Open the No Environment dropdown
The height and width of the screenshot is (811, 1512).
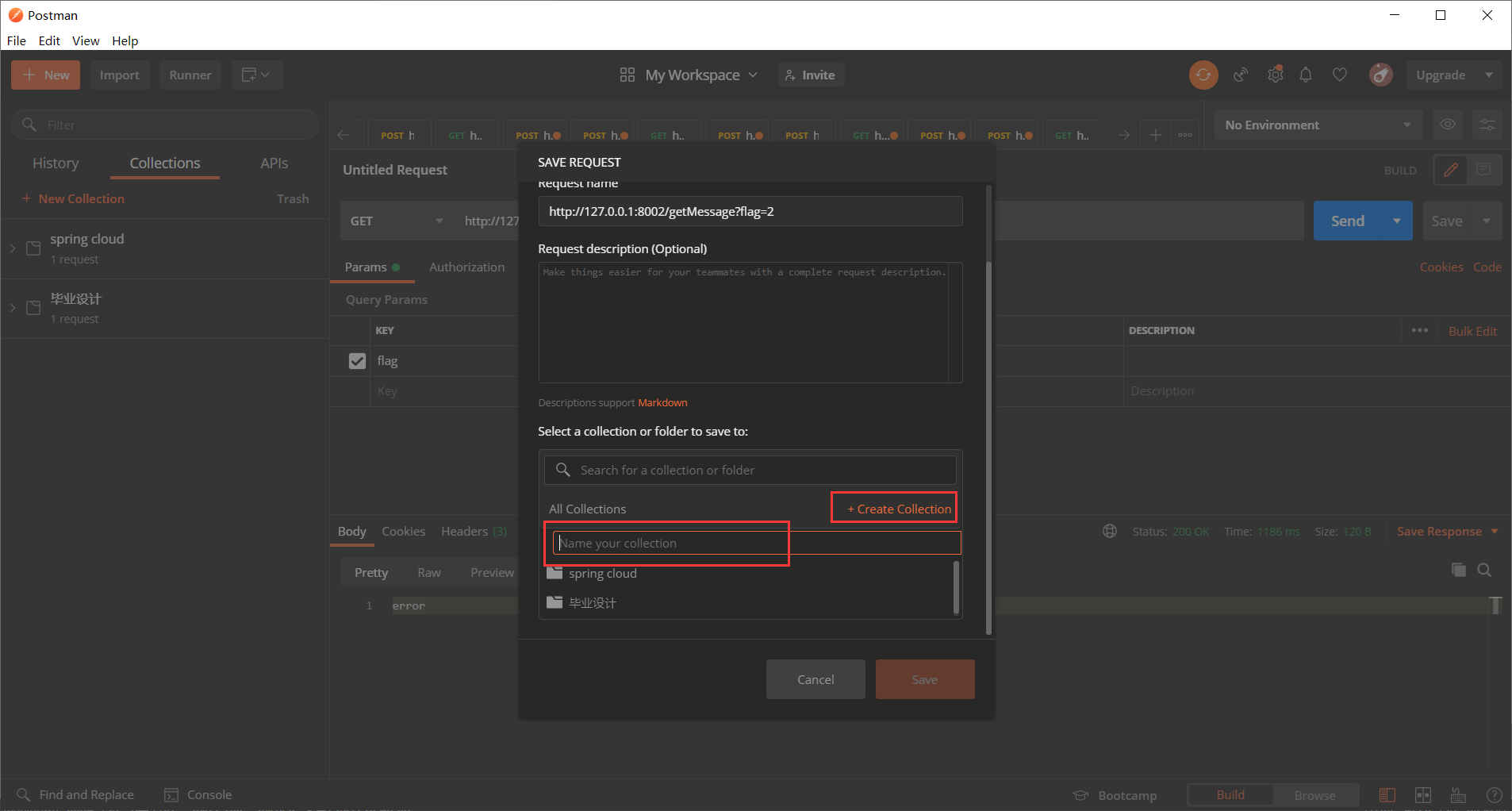(1318, 125)
